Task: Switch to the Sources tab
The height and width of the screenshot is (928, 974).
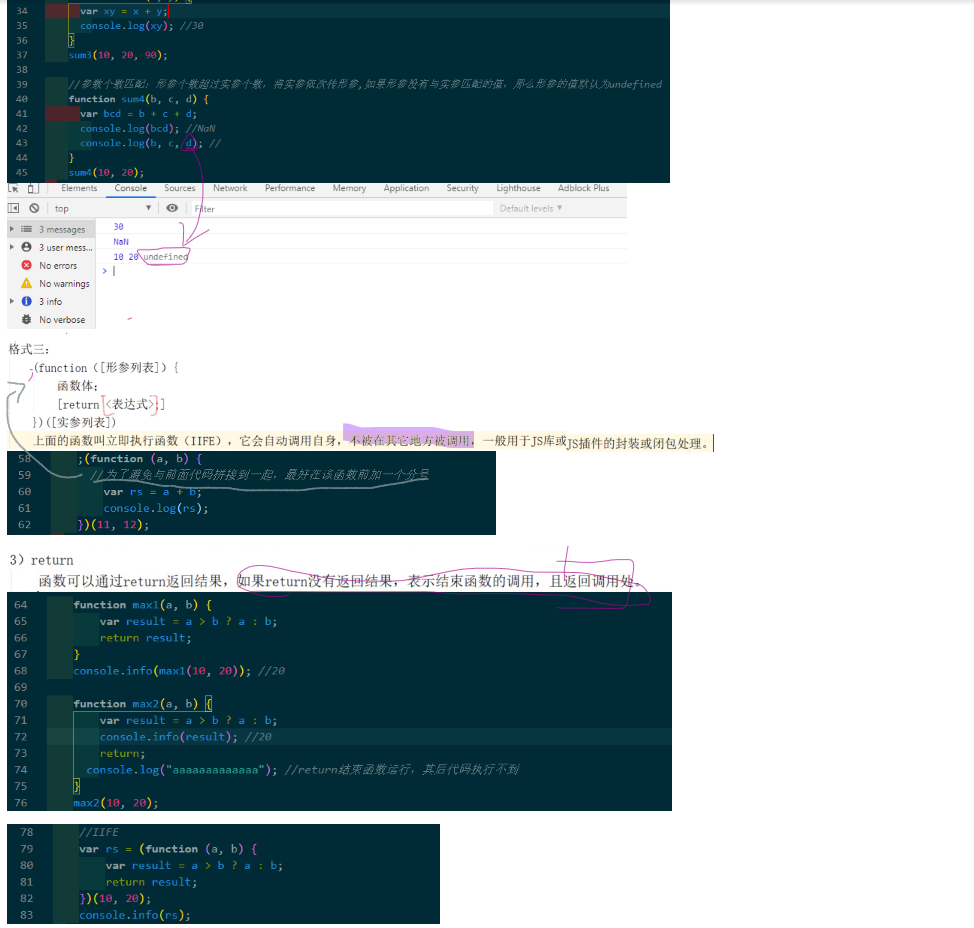Action: click(x=180, y=188)
